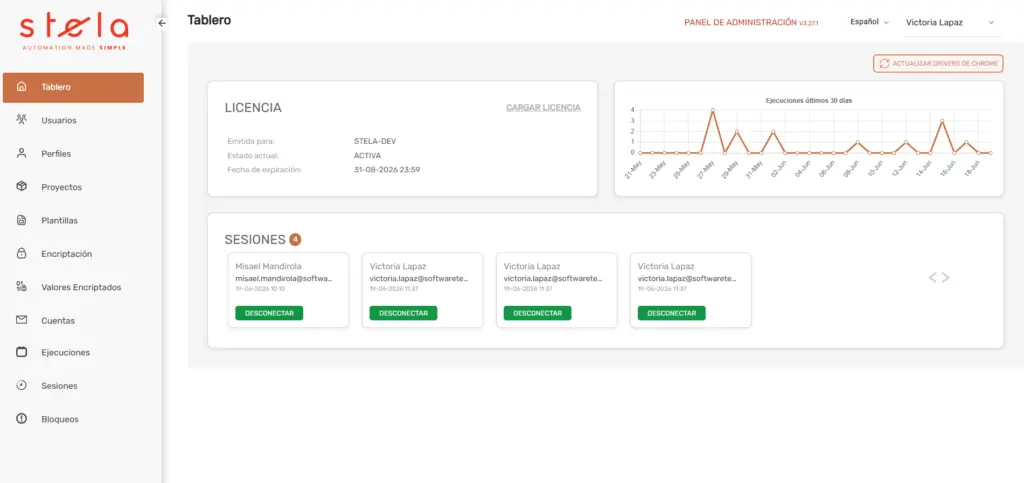
Task: Click misael.mandirola email address
Action: [284, 278]
